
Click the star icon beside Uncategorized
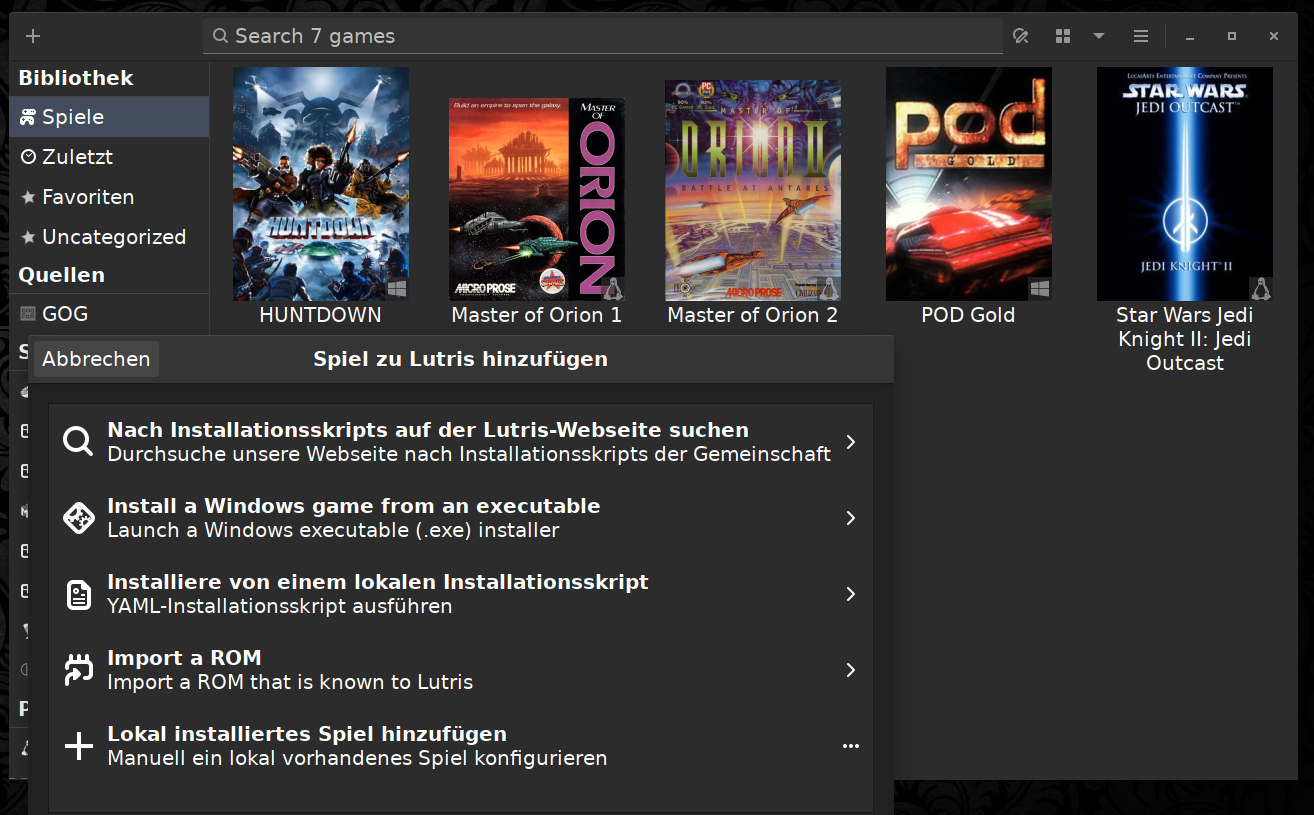(28, 237)
